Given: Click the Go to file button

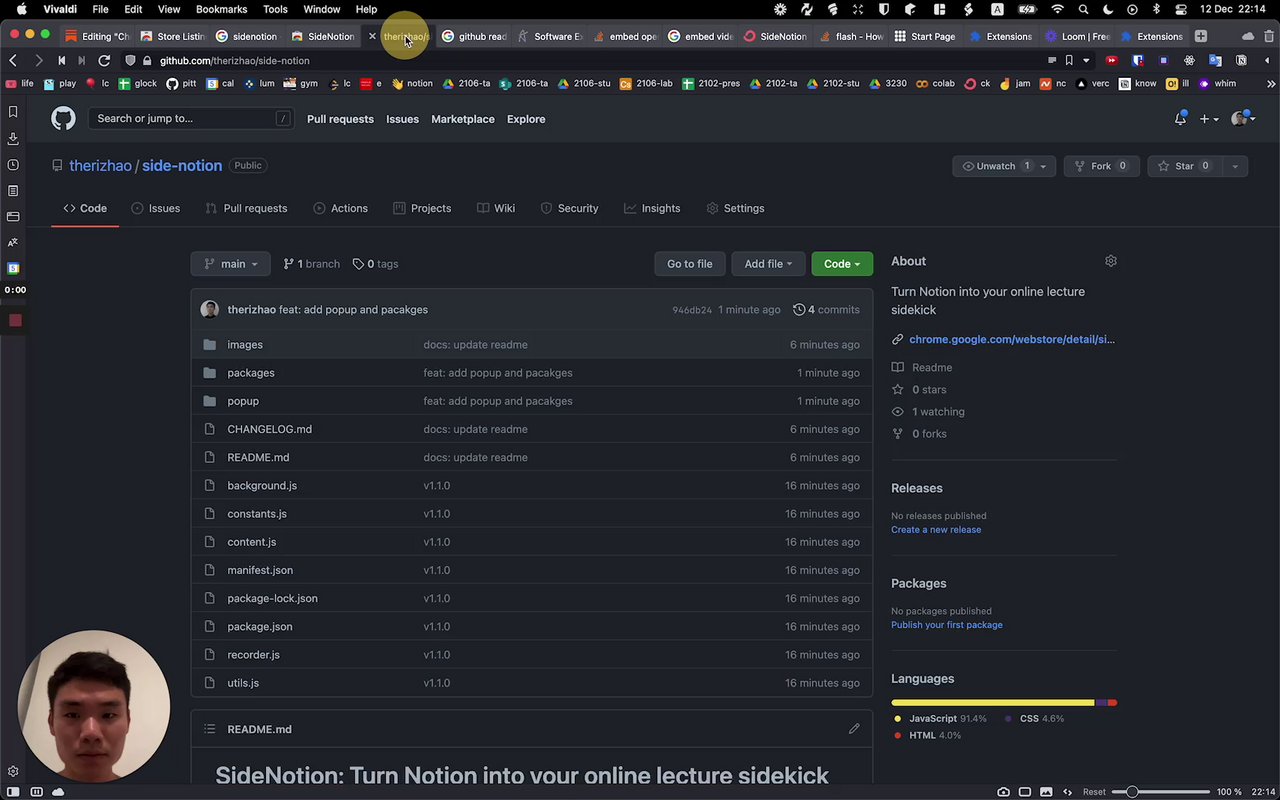Looking at the screenshot, I should tap(690, 264).
